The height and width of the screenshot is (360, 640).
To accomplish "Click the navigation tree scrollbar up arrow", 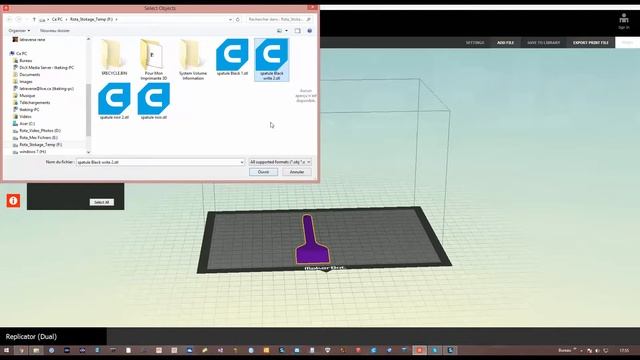I will [x=89, y=39].
